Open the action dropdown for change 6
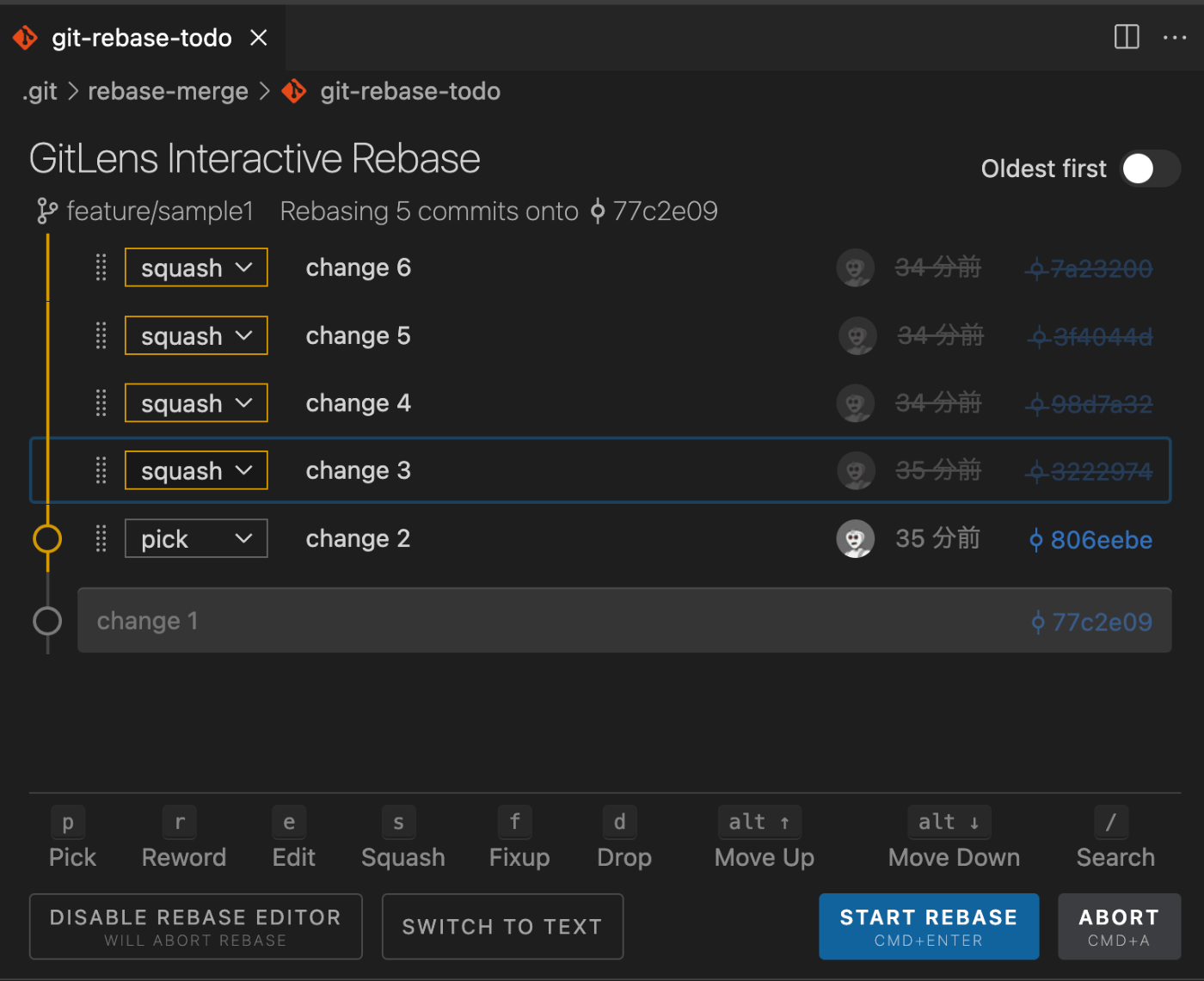 pos(196,267)
